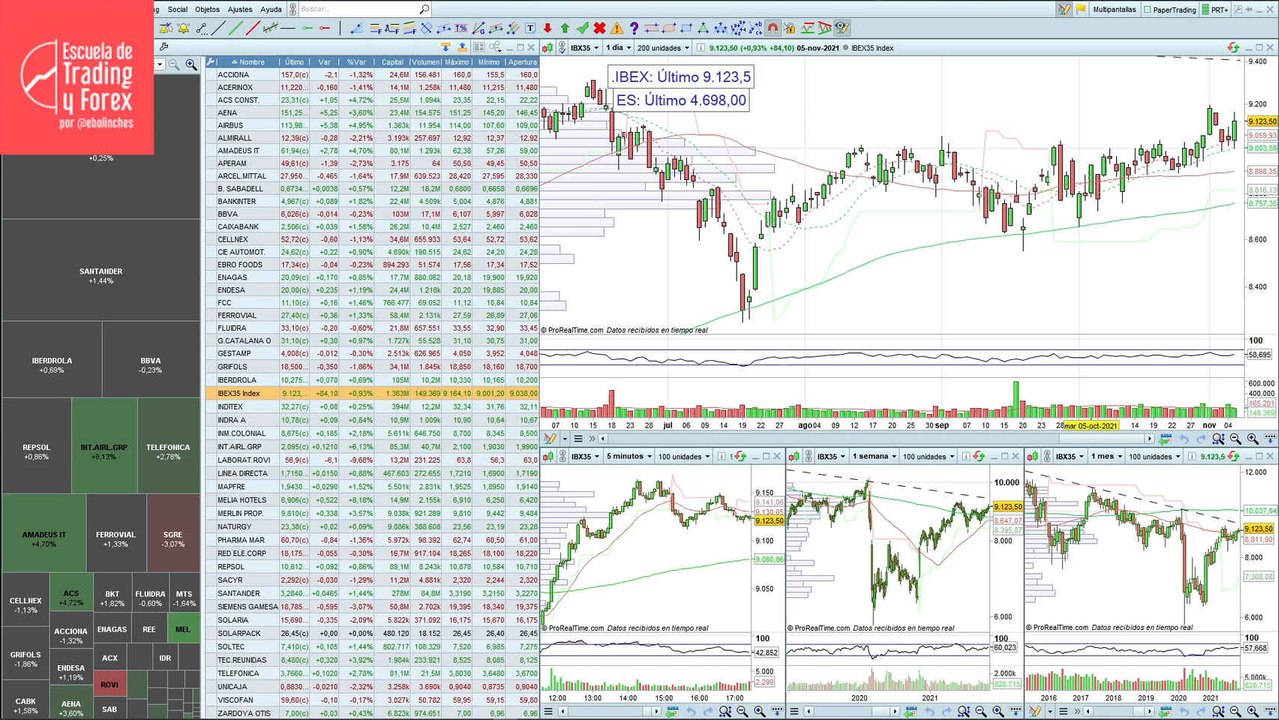Sort list by Volumen column header
This screenshot has width=1279, height=720.
point(428,61)
